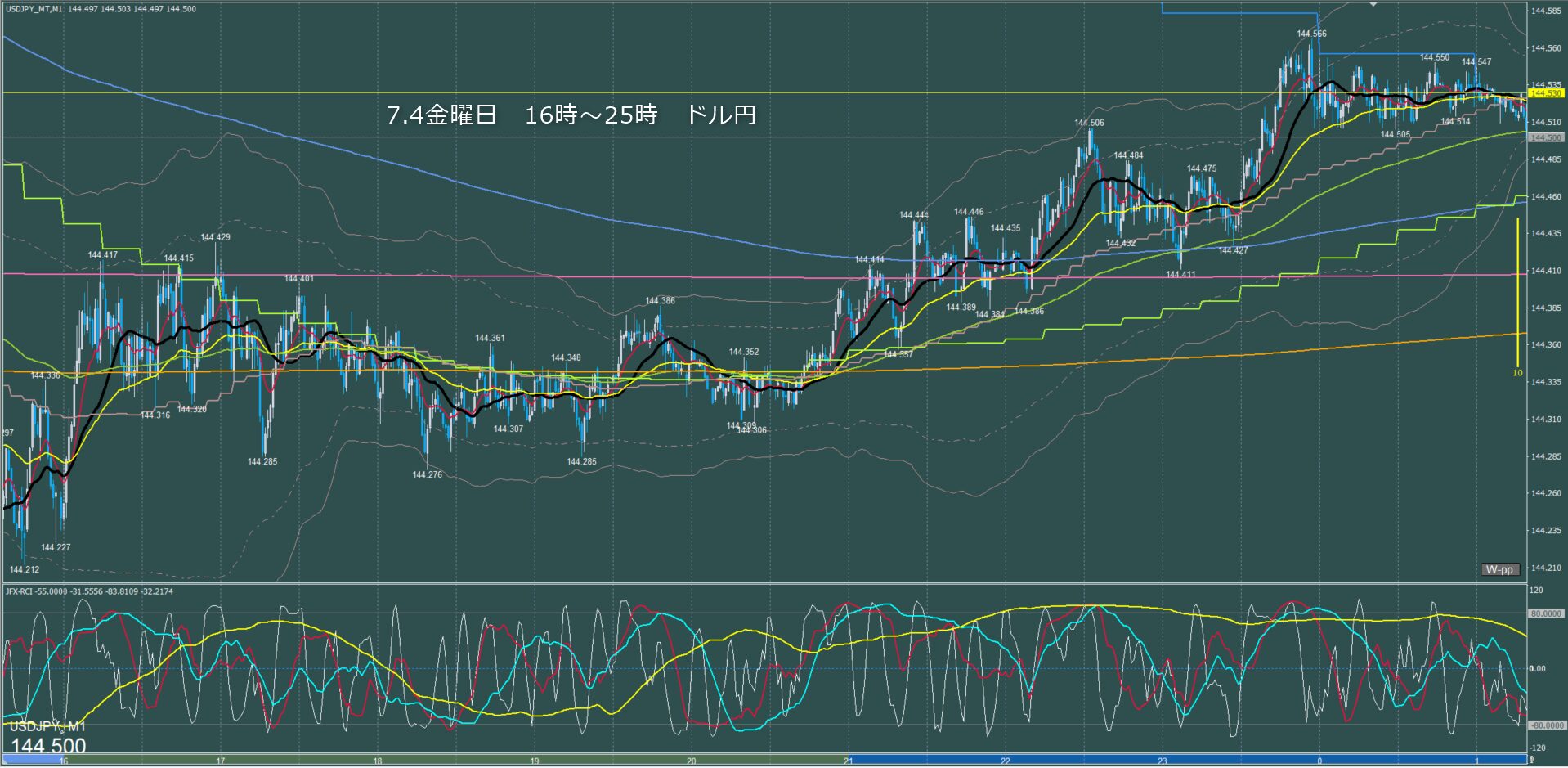This screenshot has height=768, width=1568.
Task: Click the 144.410 price scale label
Action: pyautogui.click(x=1546, y=271)
